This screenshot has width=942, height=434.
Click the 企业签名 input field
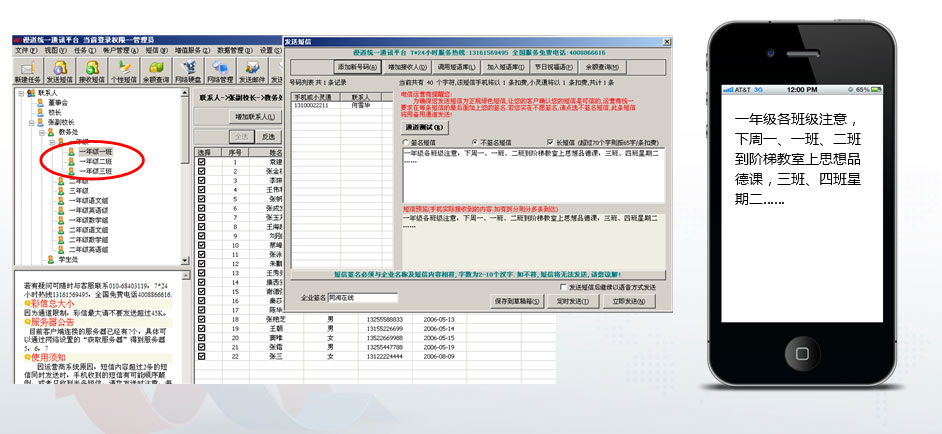click(363, 297)
